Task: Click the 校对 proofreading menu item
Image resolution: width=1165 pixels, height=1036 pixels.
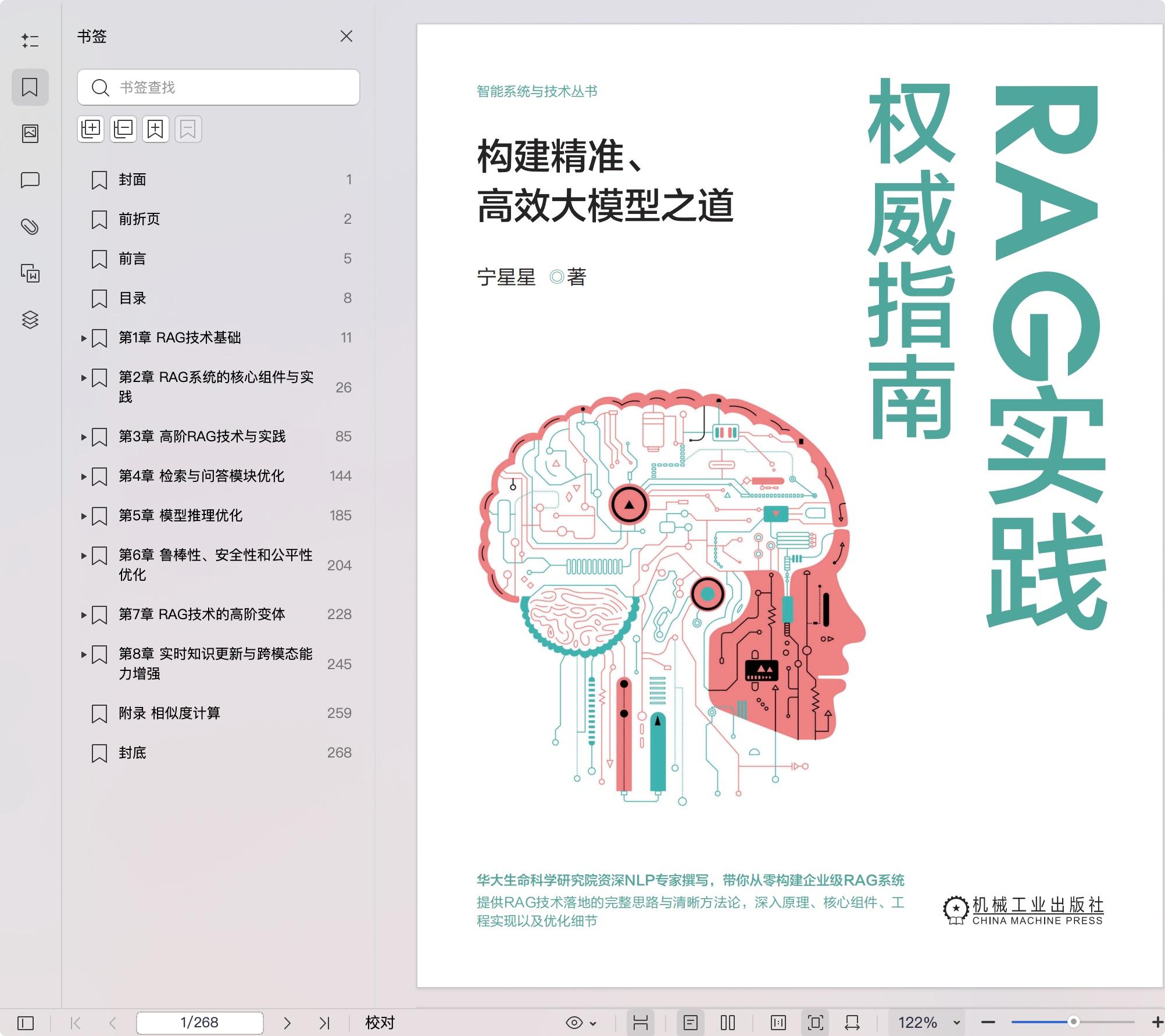Action: coord(381,1022)
